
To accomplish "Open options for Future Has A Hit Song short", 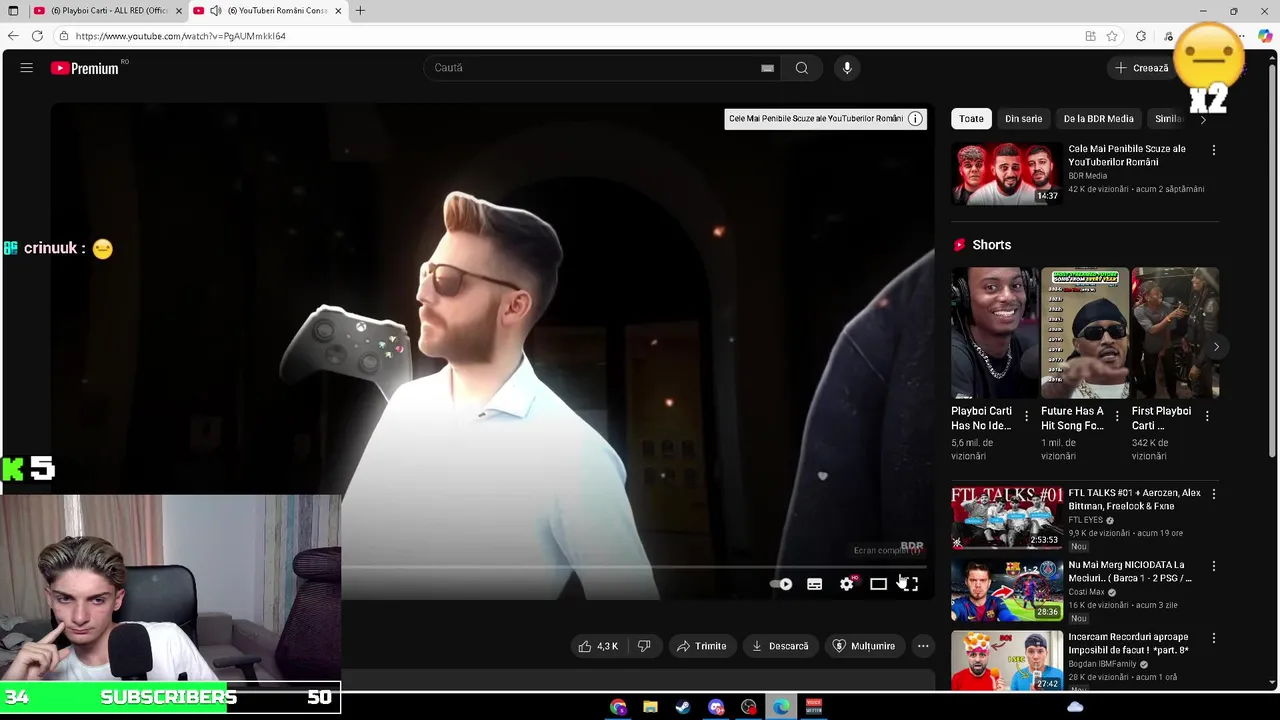I will point(1117,416).
